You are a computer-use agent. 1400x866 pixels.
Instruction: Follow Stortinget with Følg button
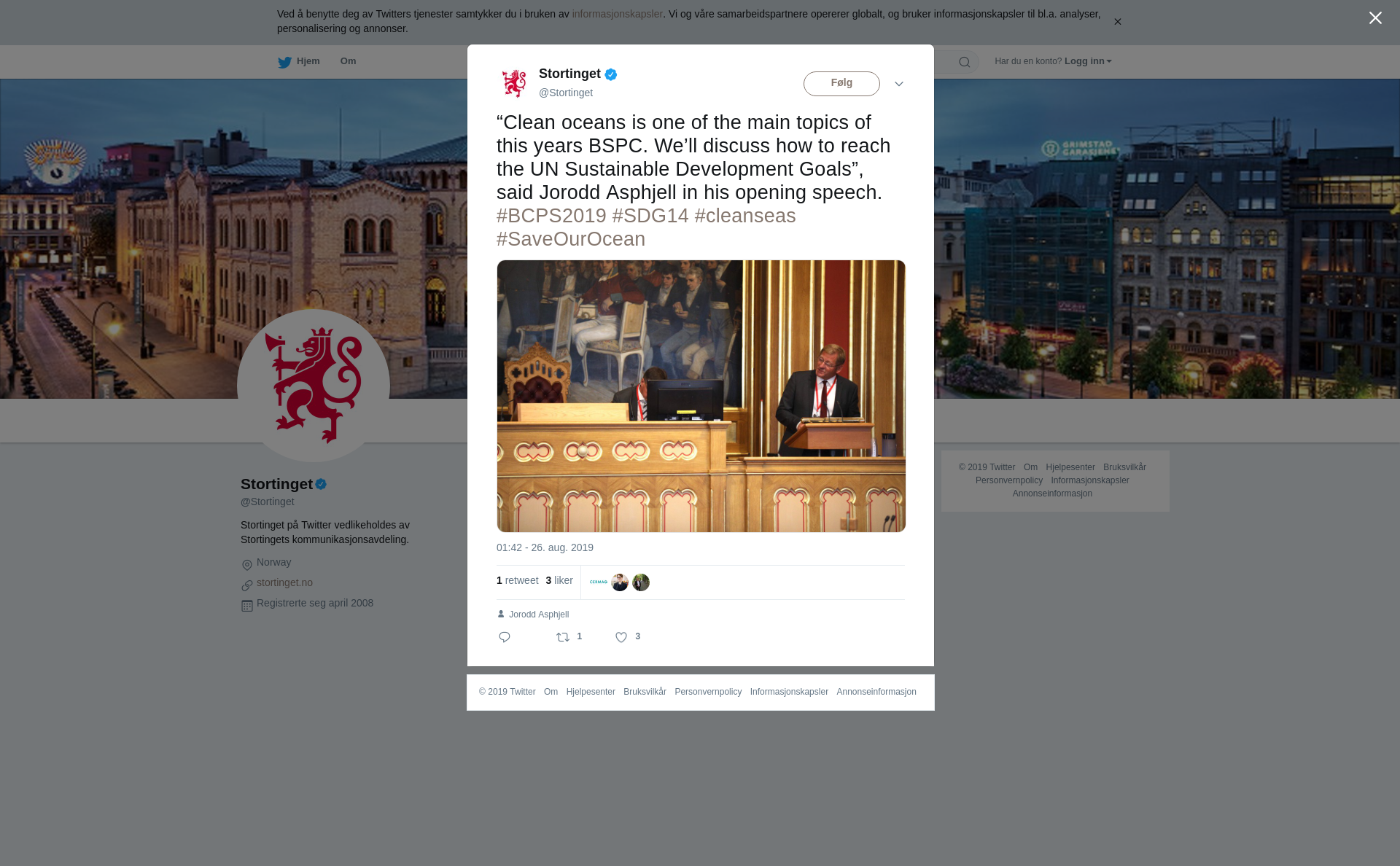(x=841, y=84)
